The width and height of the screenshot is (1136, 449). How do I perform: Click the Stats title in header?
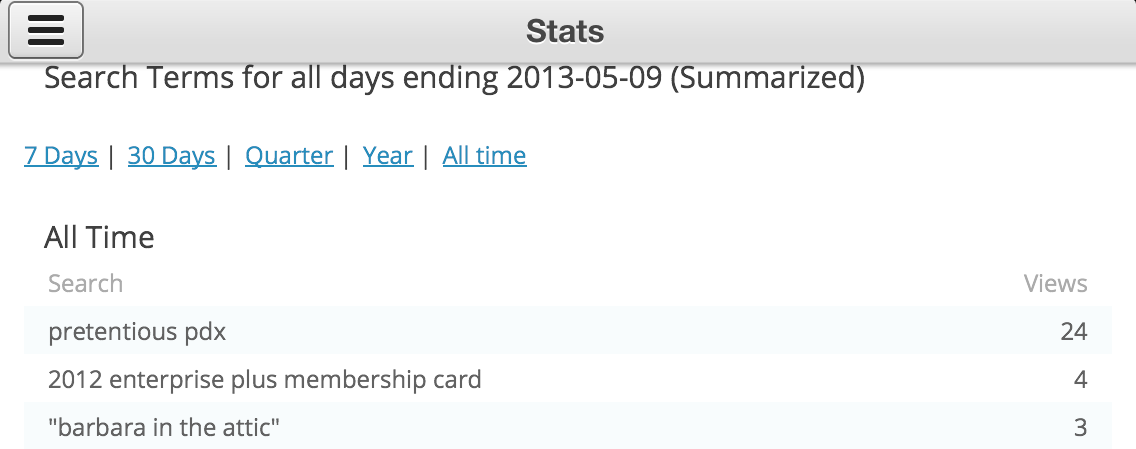[x=565, y=31]
